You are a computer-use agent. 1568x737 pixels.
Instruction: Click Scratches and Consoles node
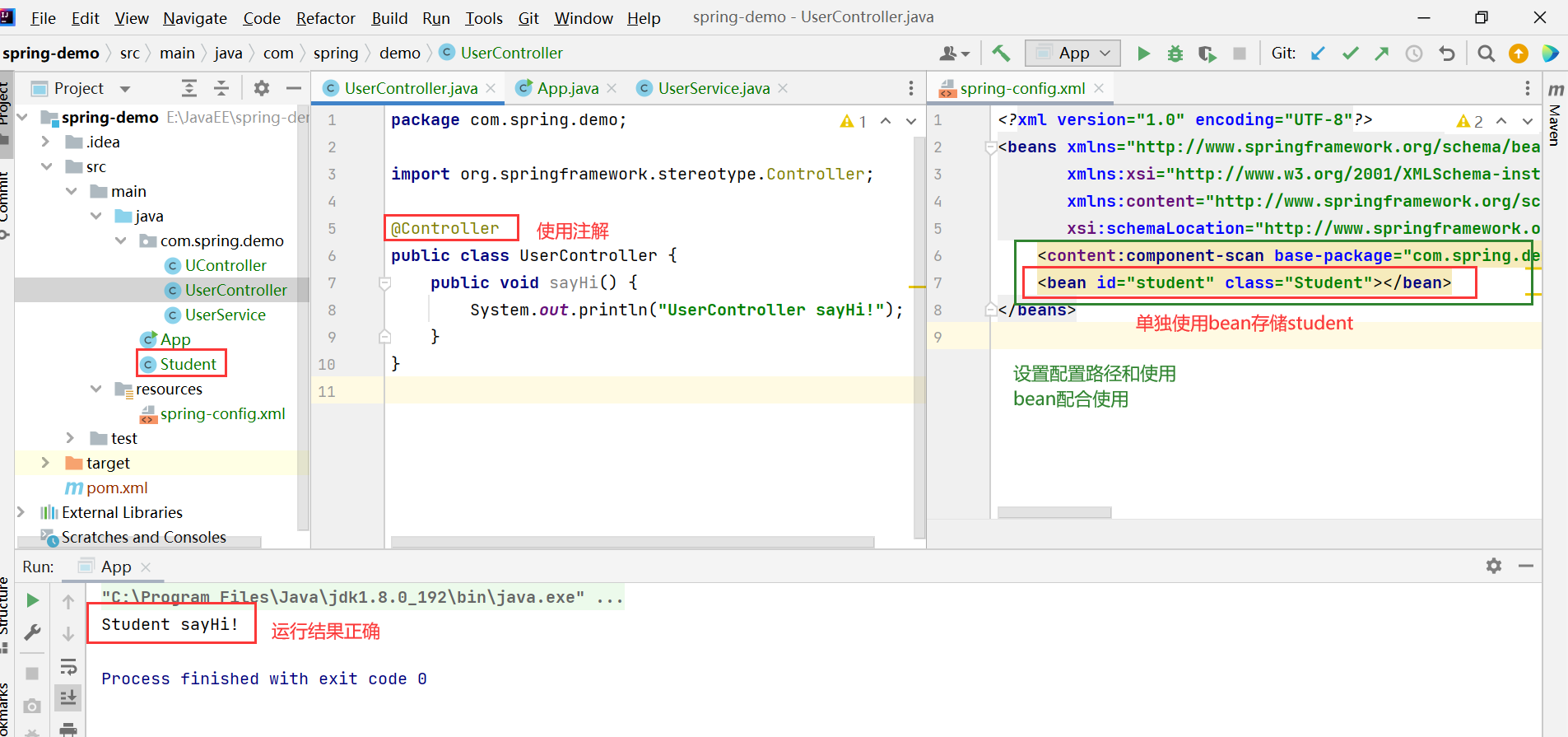(143, 537)
